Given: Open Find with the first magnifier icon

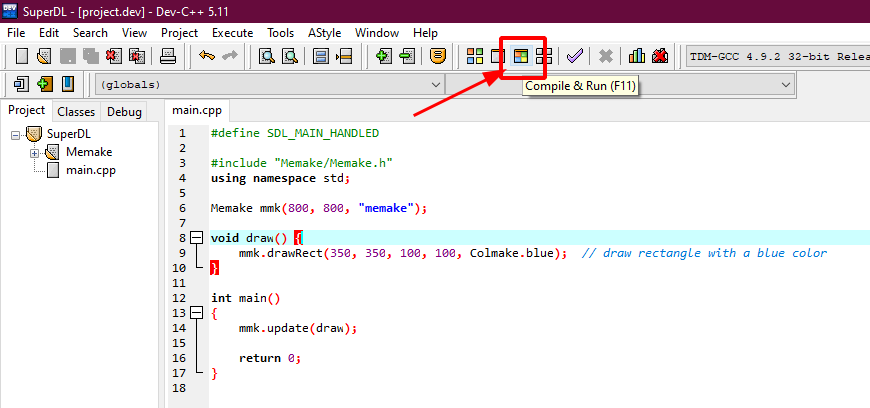Looking at the screenshot, I should coord(267,56).
